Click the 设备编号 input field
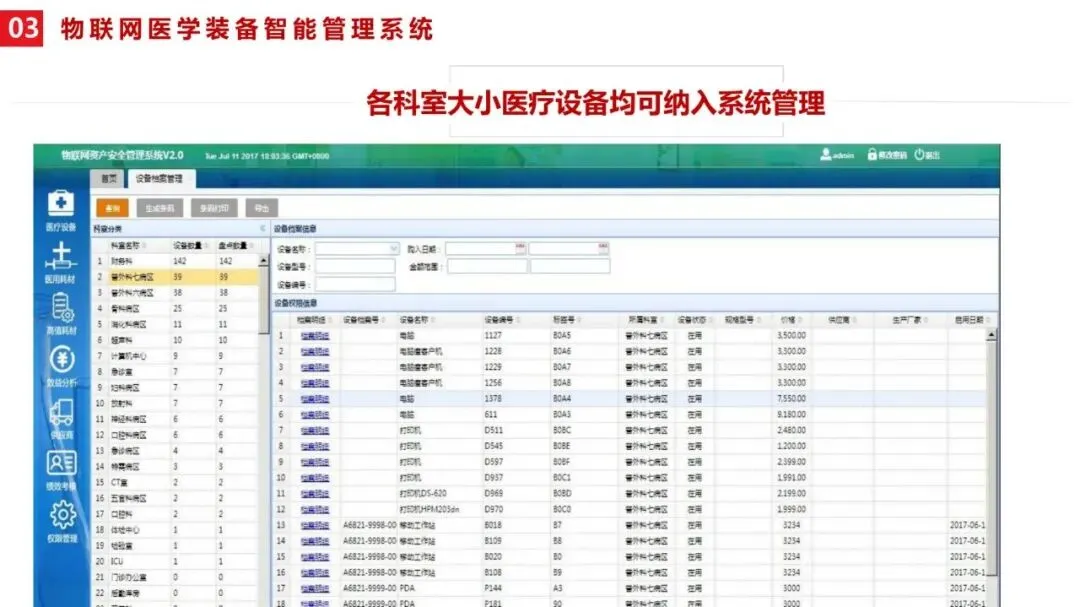 click(355, 285)
